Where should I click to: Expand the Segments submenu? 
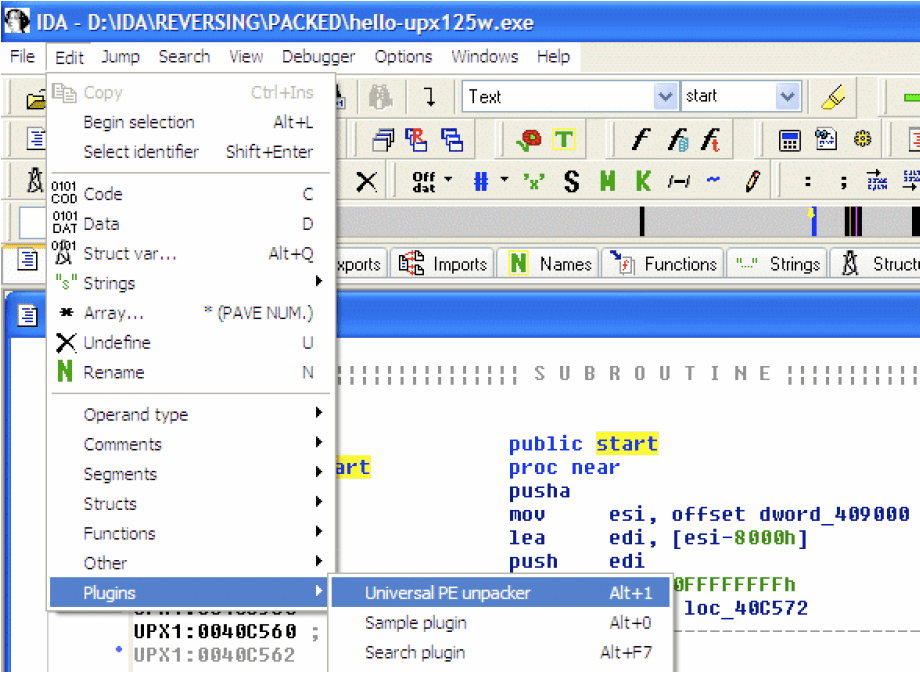click(x=191, y=474)
